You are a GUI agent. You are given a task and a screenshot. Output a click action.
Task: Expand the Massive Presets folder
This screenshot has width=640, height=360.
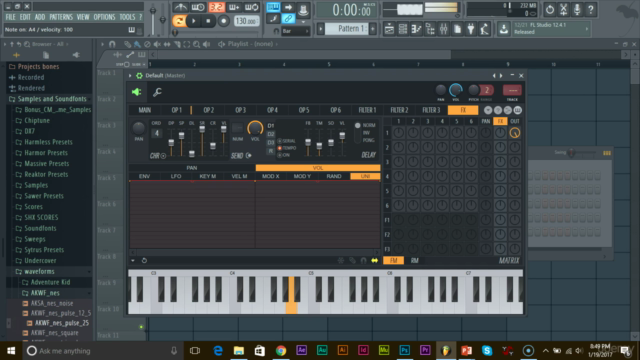[47, 163]
